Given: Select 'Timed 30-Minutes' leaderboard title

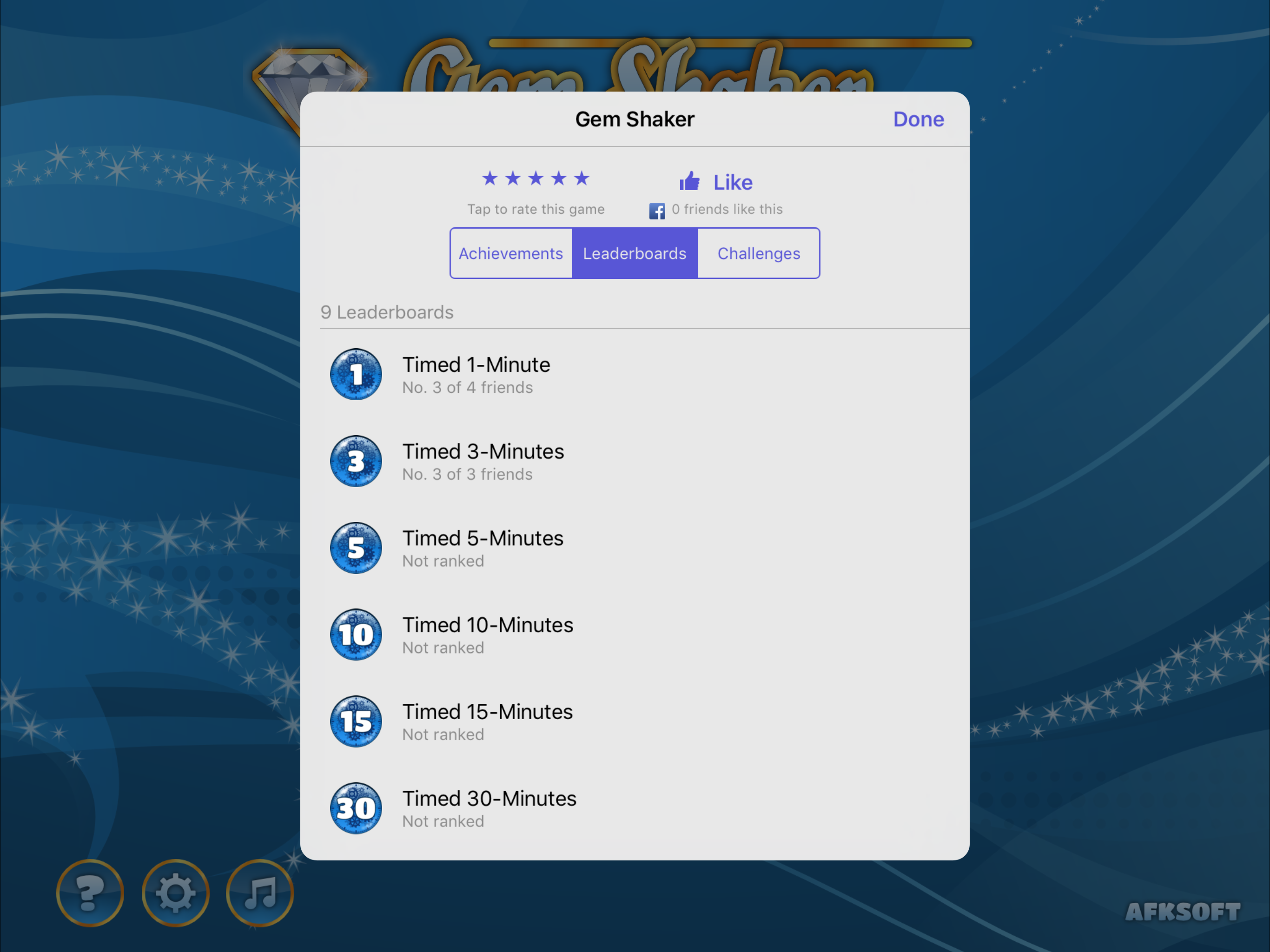Looking at the screenshot, I should coord(489,798).
